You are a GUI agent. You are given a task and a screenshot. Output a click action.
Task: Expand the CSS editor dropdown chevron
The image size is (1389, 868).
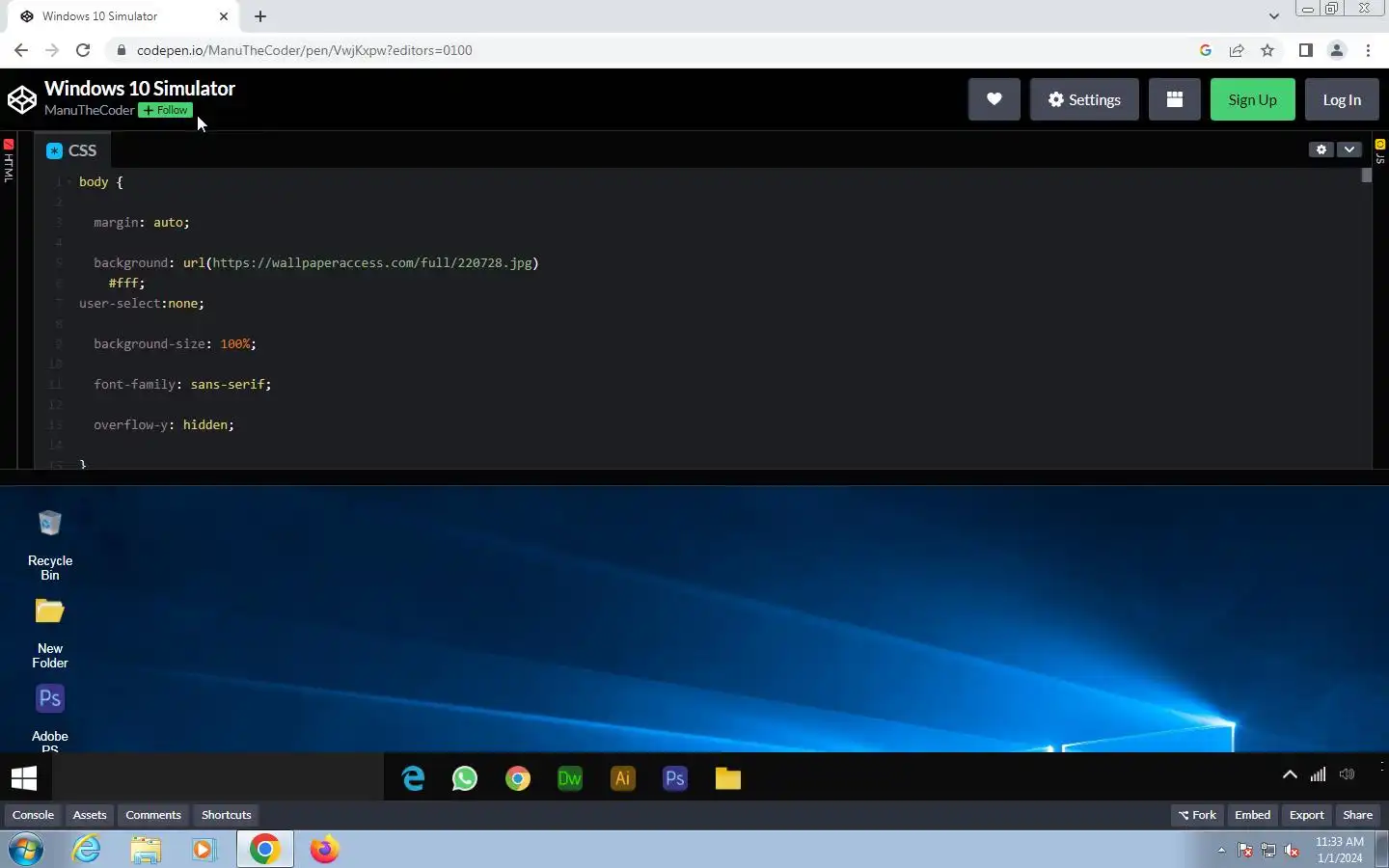point(1349,149)
